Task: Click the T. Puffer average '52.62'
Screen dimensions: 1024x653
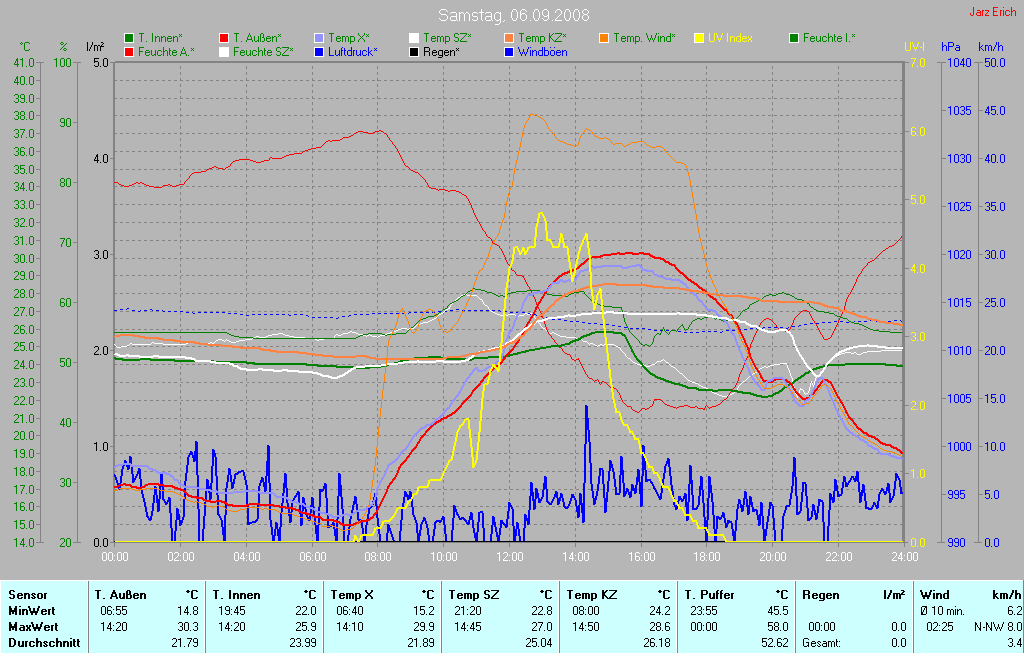Action: [775, 643]
